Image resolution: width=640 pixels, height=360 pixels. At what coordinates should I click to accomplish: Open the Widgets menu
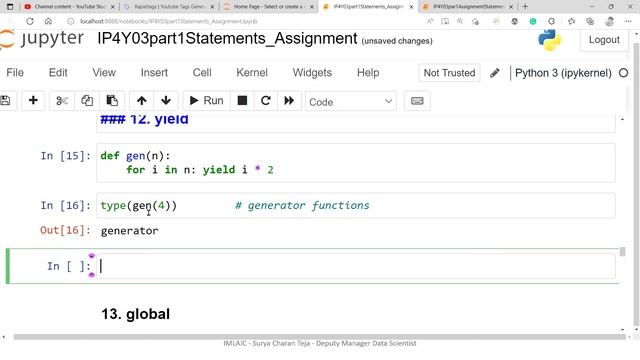[x=312, y=73]
